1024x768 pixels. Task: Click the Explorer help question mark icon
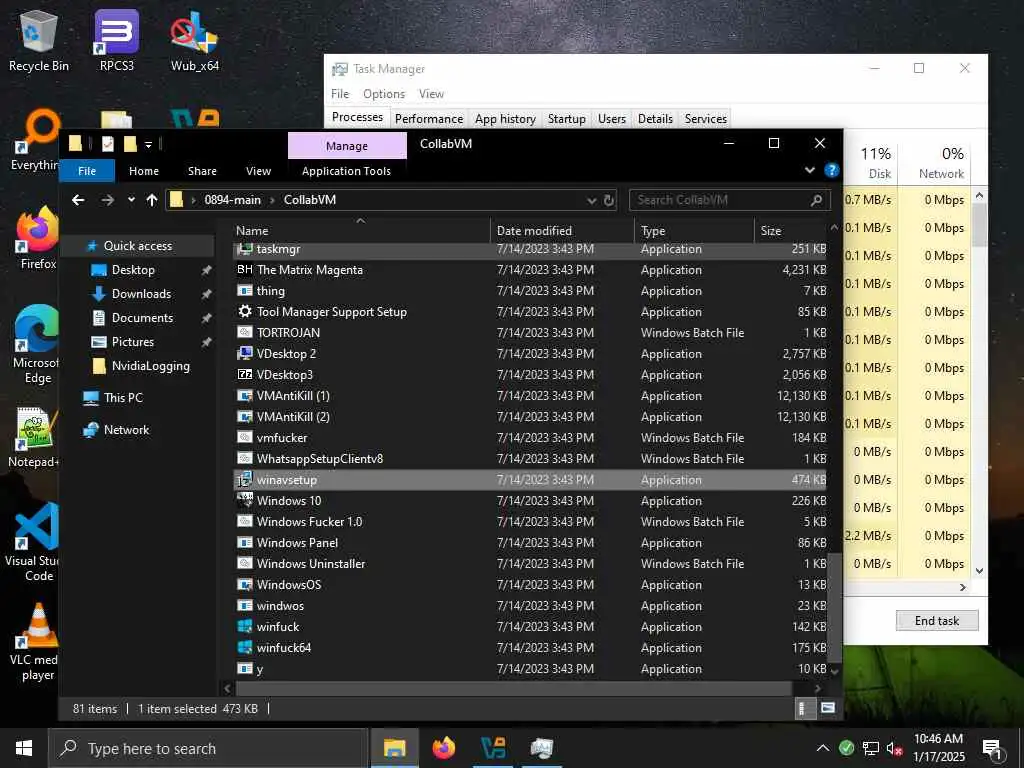pyautogui.click(x=831, y=170)
